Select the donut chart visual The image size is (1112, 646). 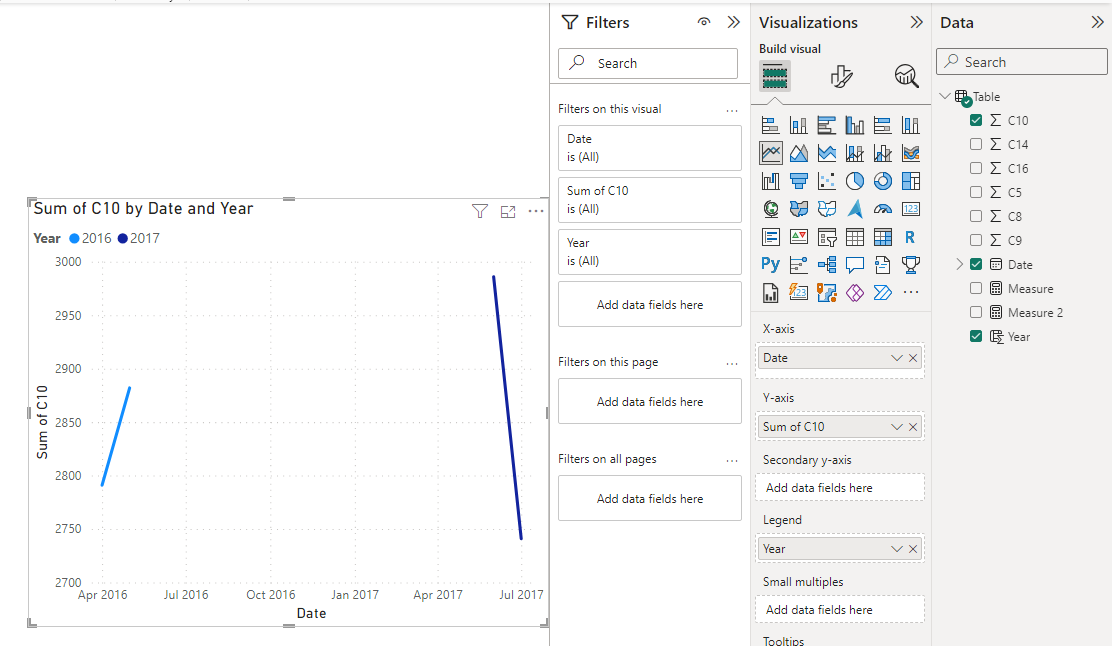coord(882,182)
